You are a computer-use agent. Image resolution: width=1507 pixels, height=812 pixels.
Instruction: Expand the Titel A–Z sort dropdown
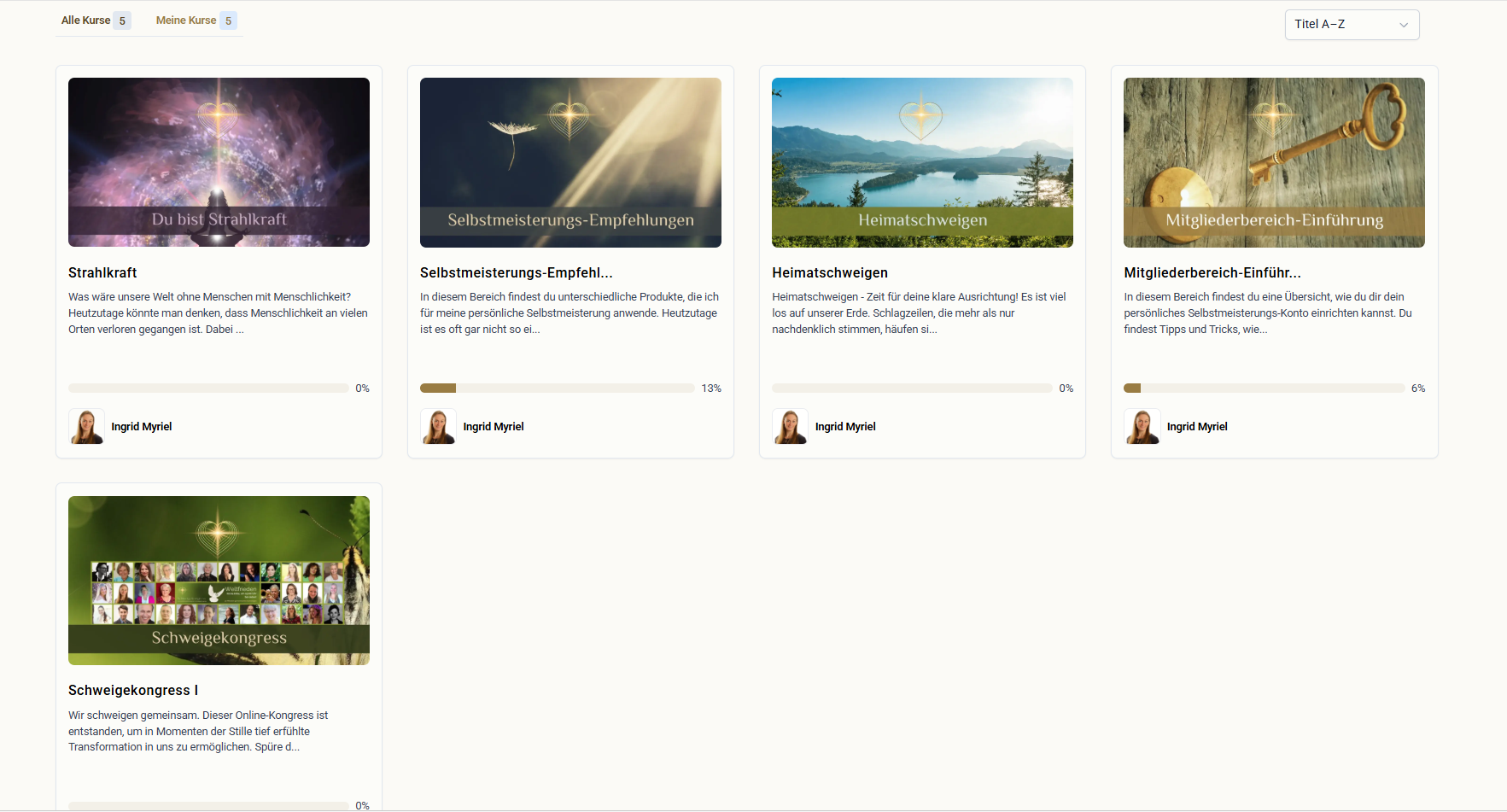[x=1342, y=25]
